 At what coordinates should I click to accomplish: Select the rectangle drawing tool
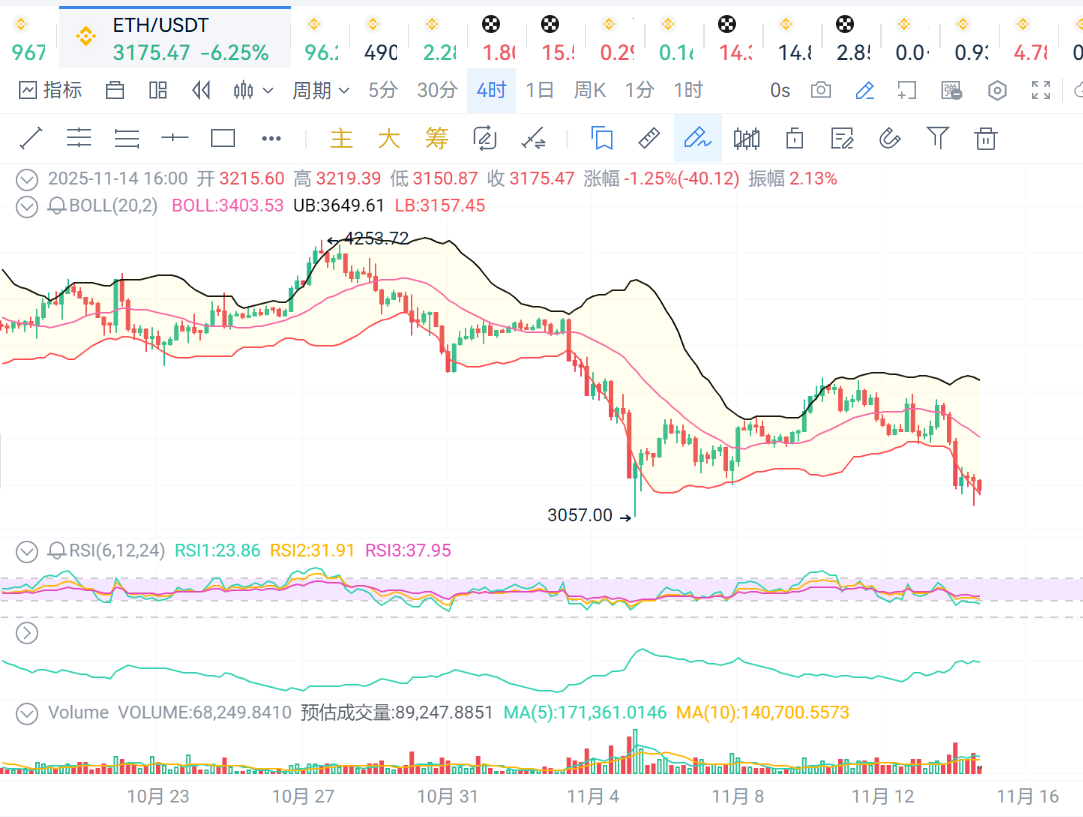coord(222,138)
